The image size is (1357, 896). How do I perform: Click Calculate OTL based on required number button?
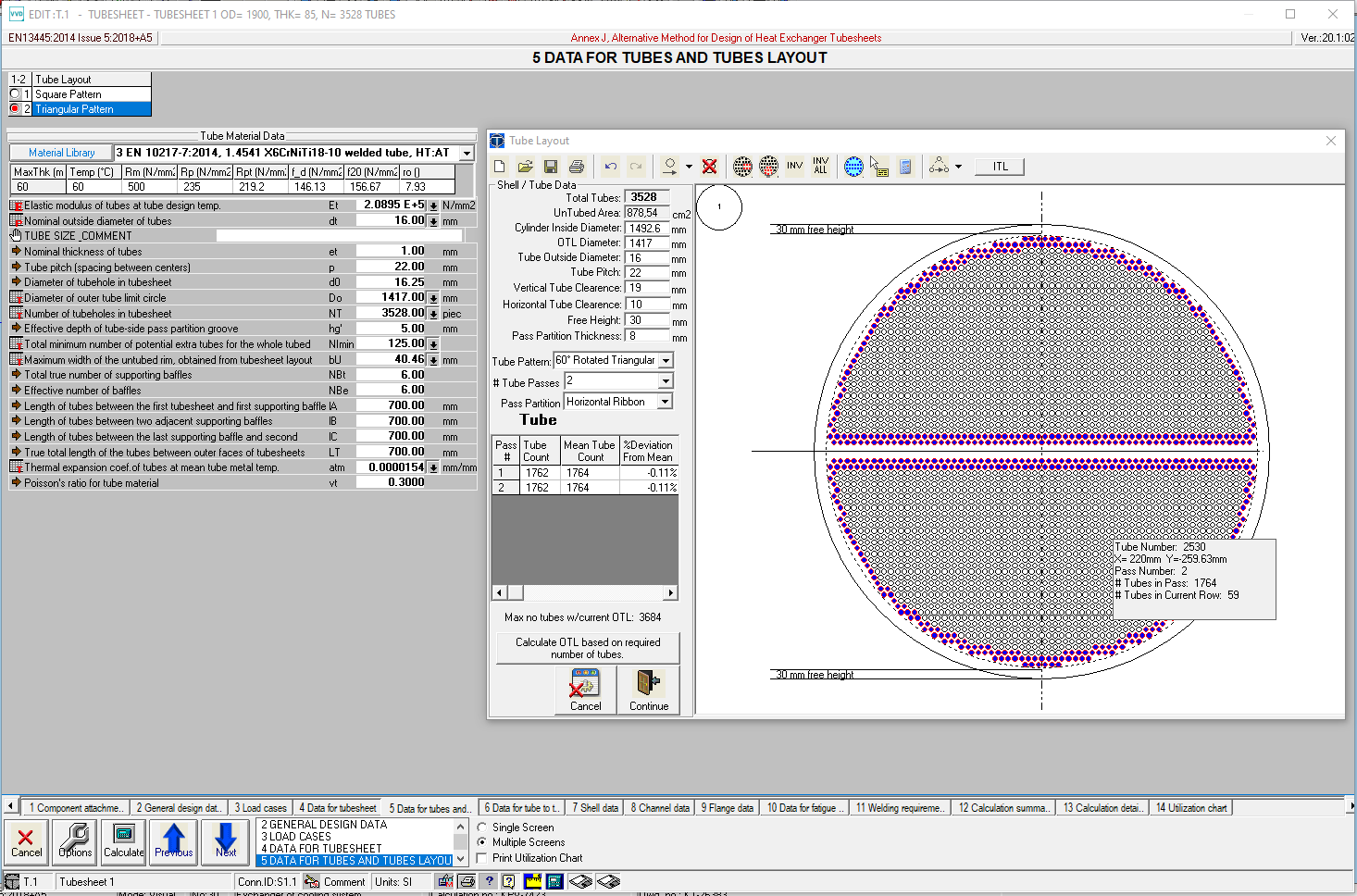[588, 648]
